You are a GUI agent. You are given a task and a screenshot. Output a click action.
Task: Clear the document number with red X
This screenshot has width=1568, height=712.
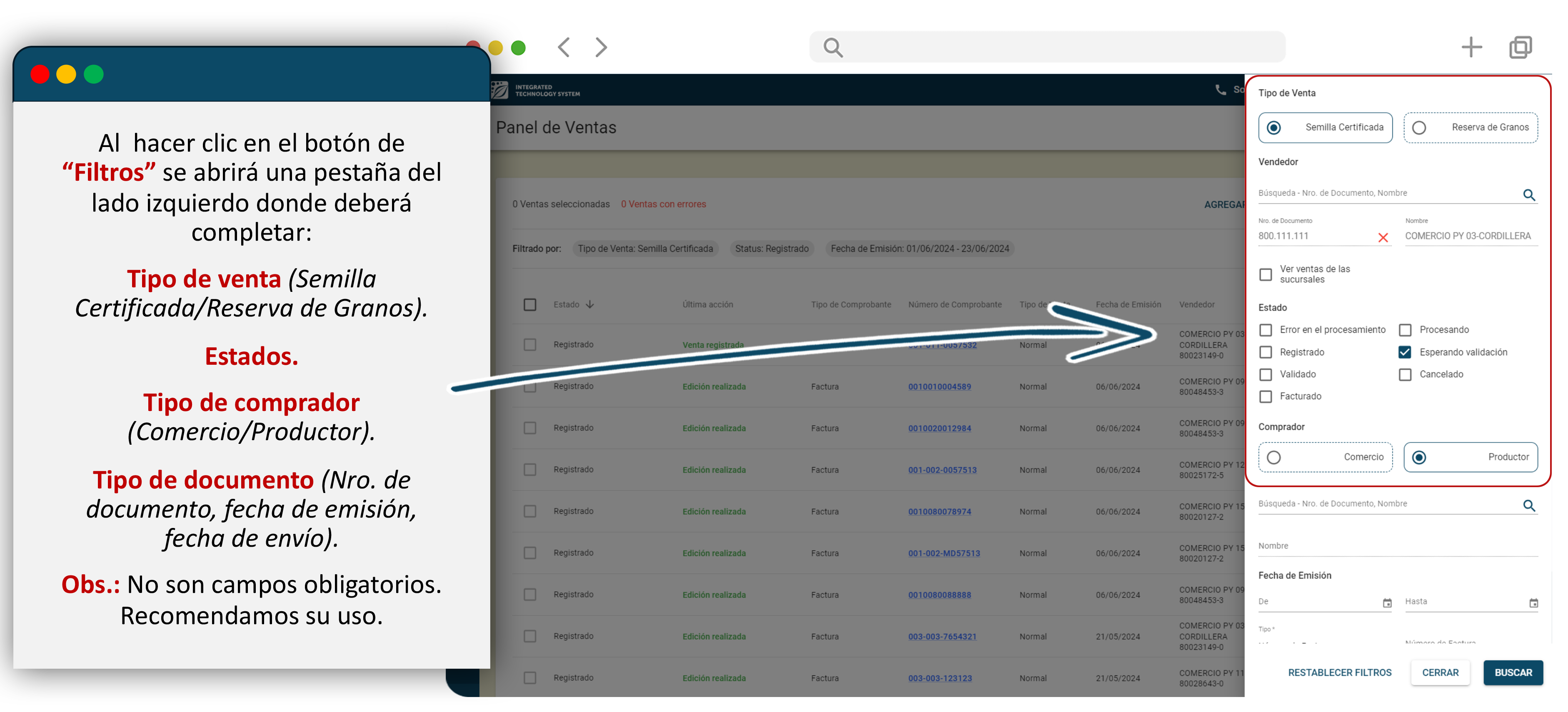(1382, 237)
